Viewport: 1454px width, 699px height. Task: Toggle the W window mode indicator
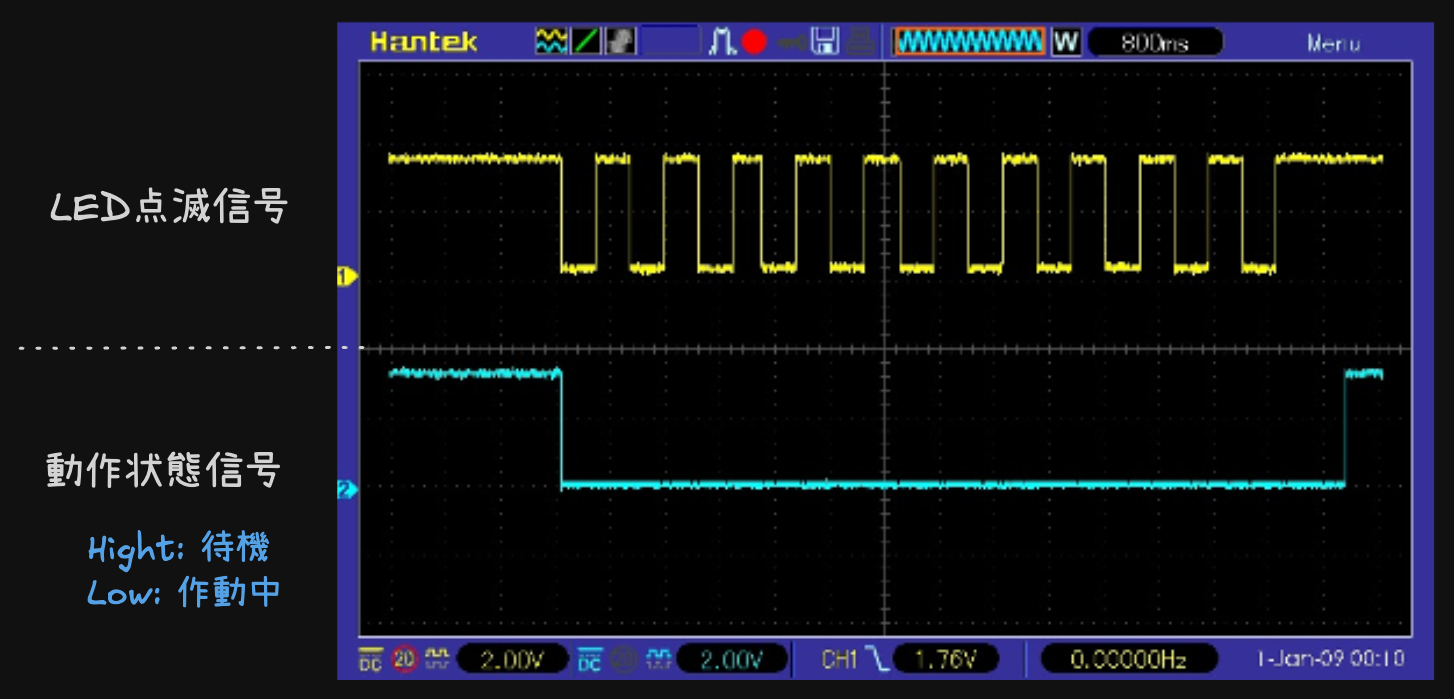point(1066,41)
